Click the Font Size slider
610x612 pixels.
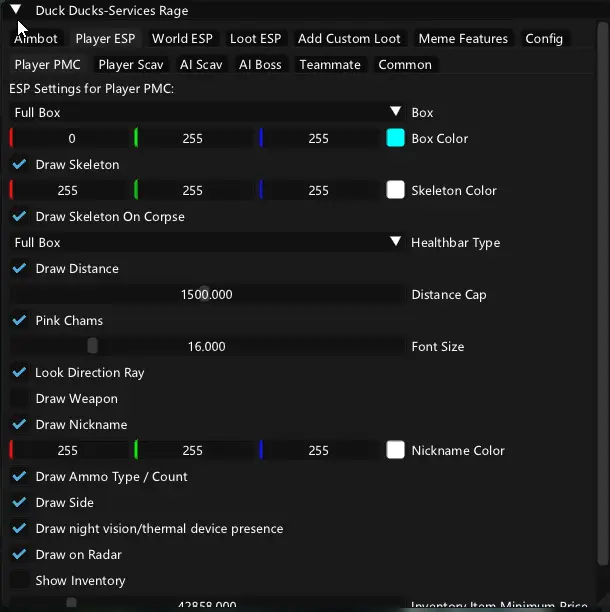coord(207,347)
